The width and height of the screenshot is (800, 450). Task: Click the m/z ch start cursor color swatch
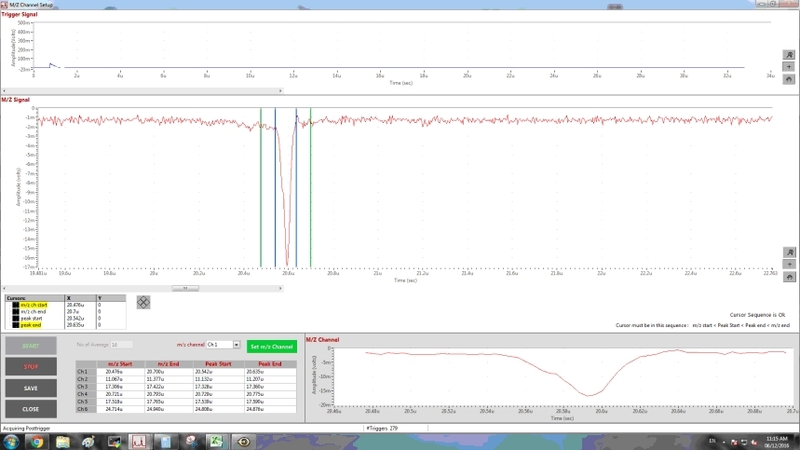[16, 305]
